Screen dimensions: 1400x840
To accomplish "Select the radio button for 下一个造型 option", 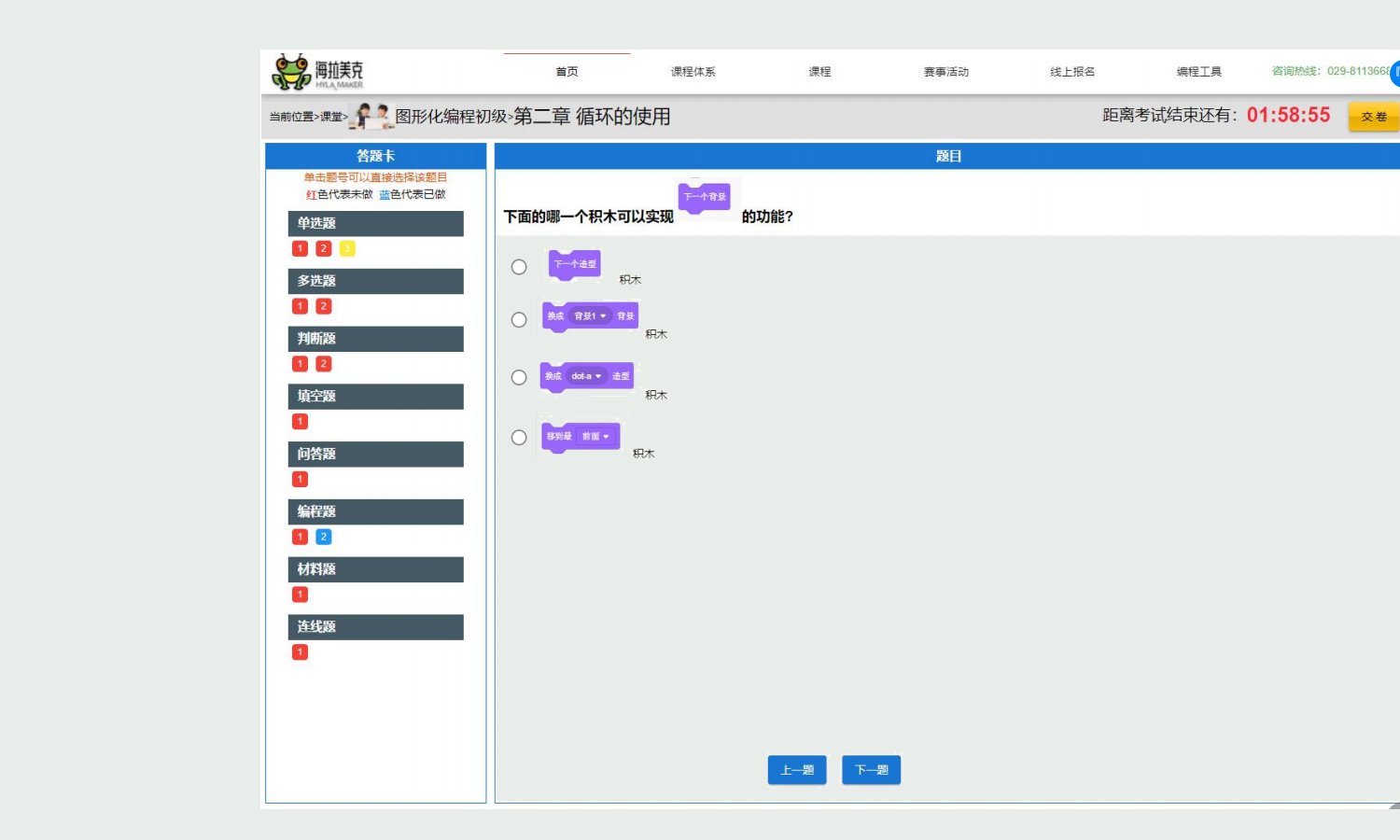I will 519,267.
